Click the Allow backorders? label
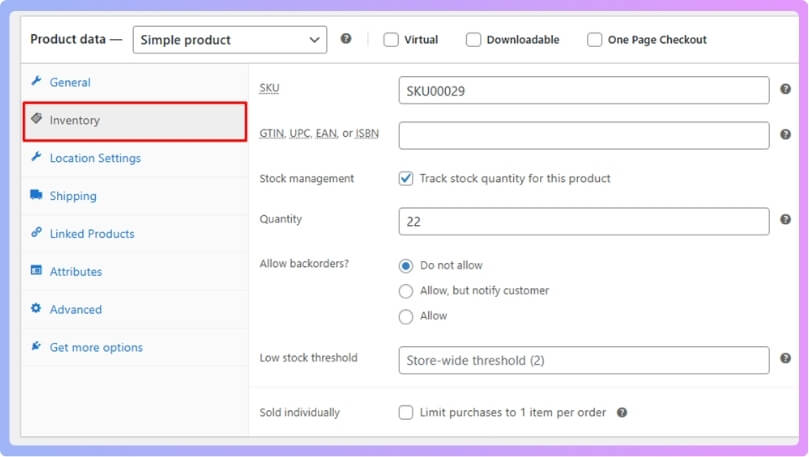The width and height of the screenshot is (809, 457). (x=304, y=264)
